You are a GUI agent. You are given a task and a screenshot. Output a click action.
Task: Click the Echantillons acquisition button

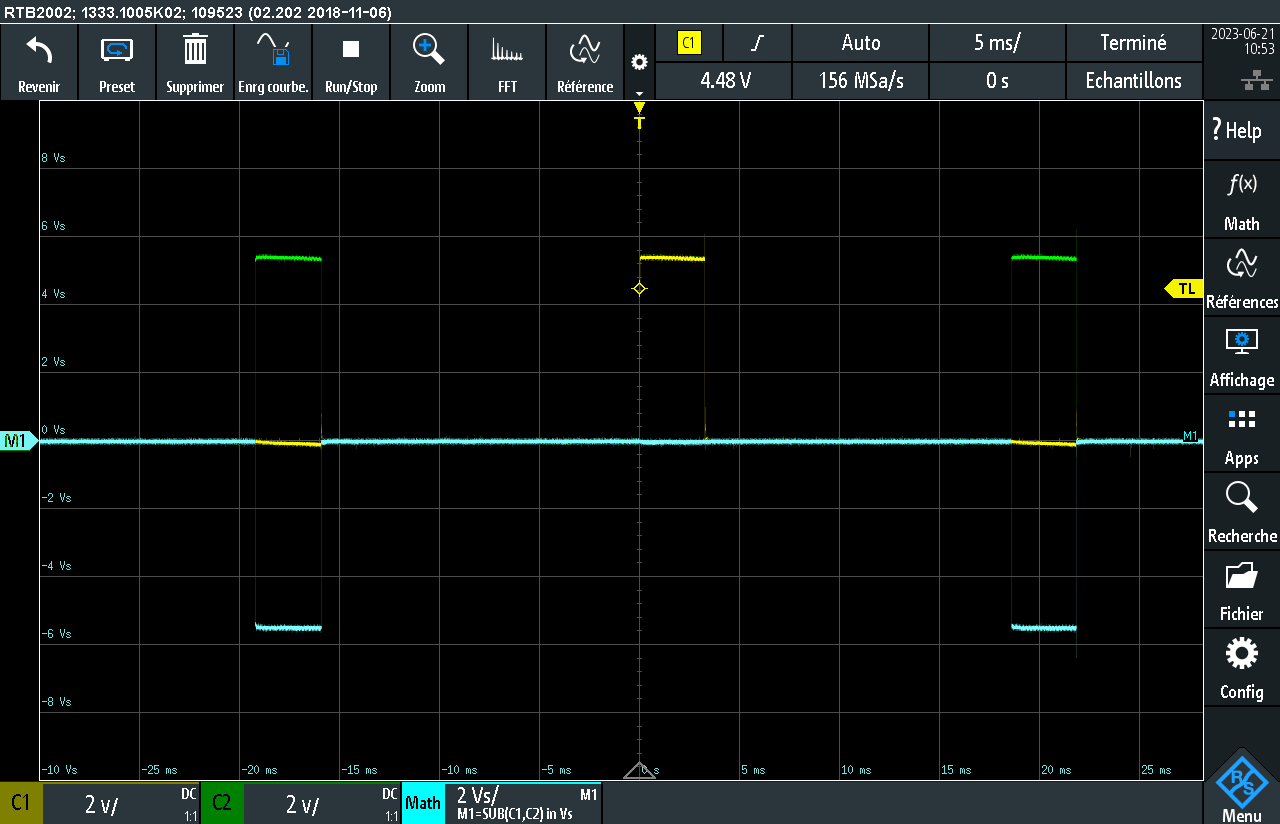click(x=1133, y=81)
